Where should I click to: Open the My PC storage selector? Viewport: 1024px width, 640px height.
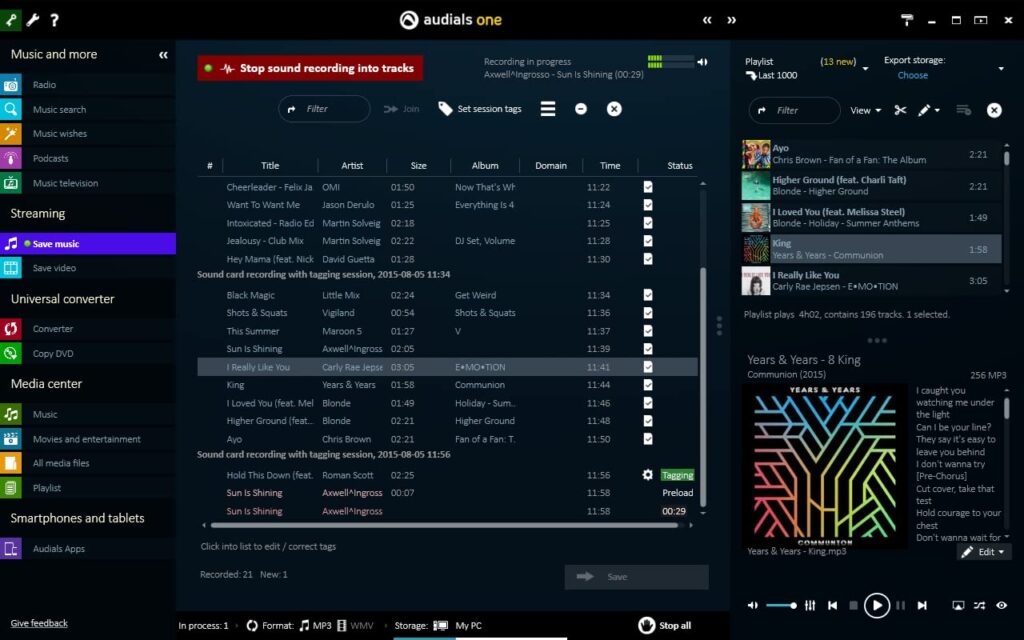pos(458,626)
